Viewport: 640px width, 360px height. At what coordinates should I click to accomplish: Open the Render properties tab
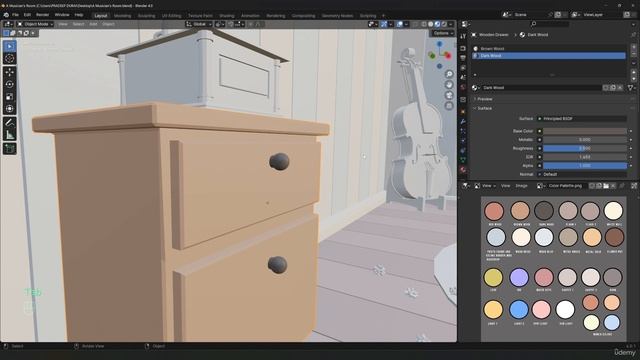463,48
